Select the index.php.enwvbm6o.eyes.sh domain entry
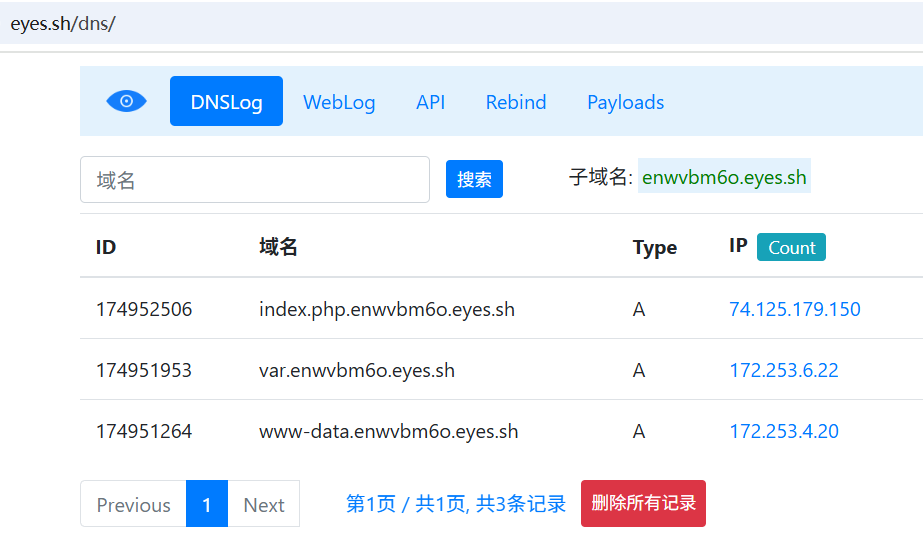The height and width of the screenshot is (535, 923). [386, 309]
